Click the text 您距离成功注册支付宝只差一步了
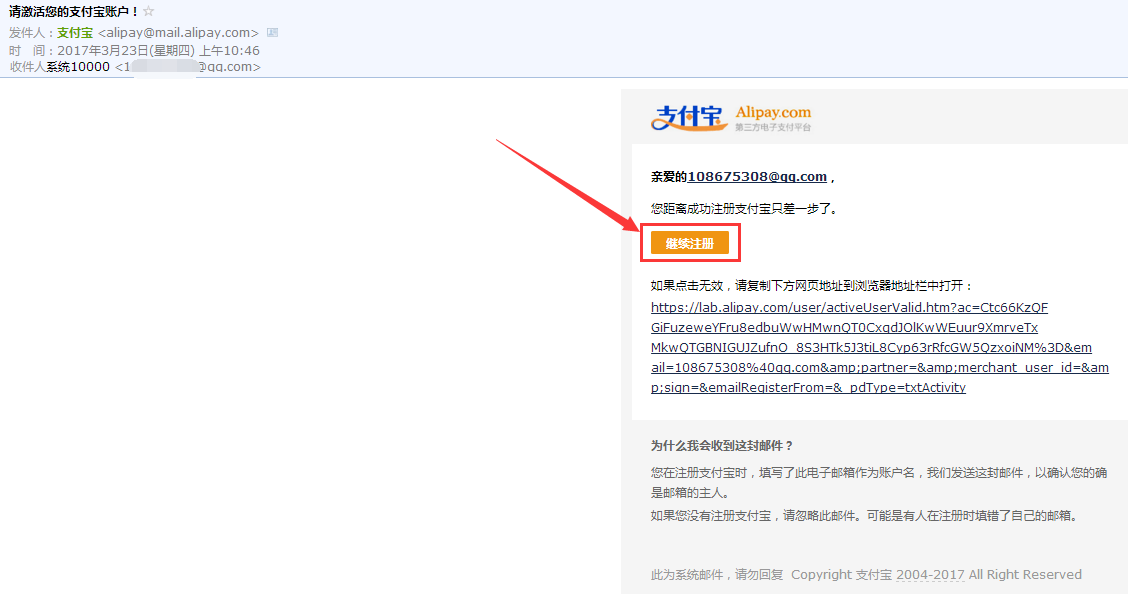The height and width of the screenshot is (594, 1128). (x=744, y=210)
